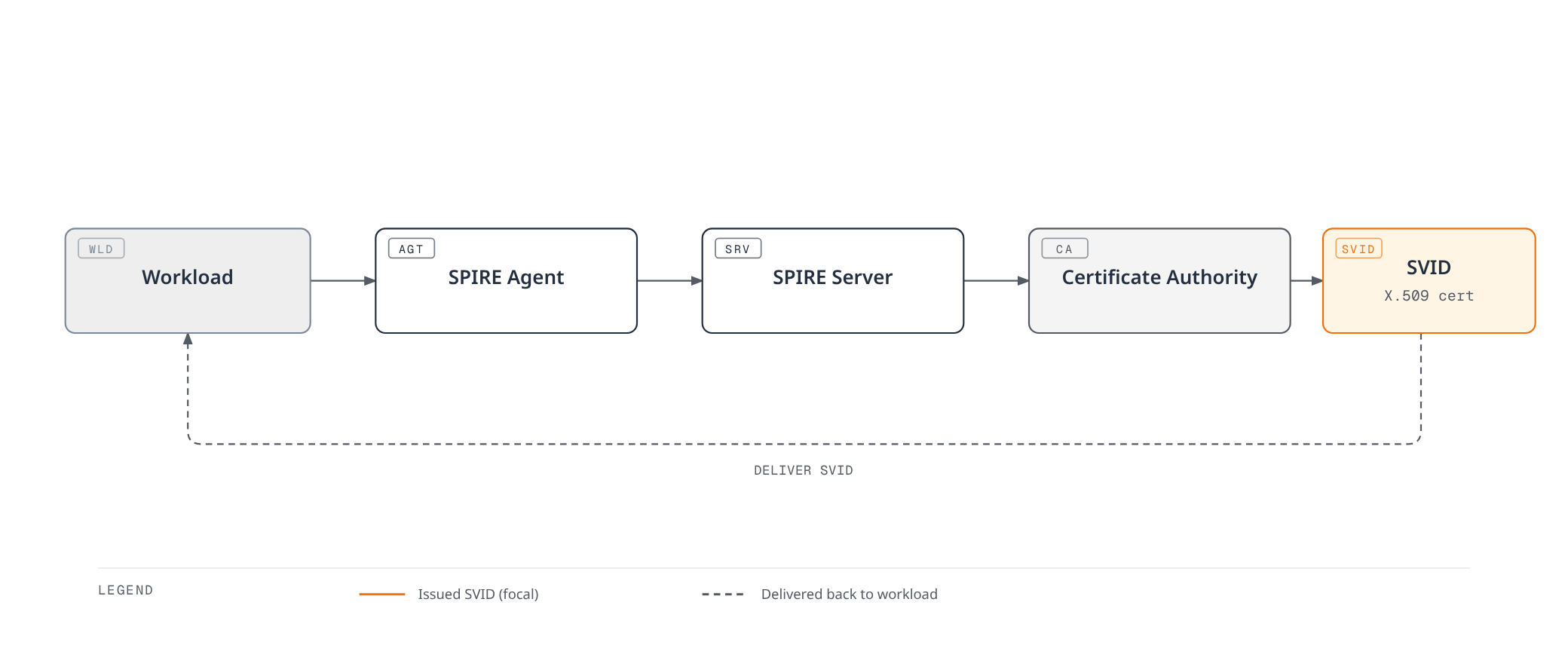Click the 'DELIVER SVID' edge label

804,470
